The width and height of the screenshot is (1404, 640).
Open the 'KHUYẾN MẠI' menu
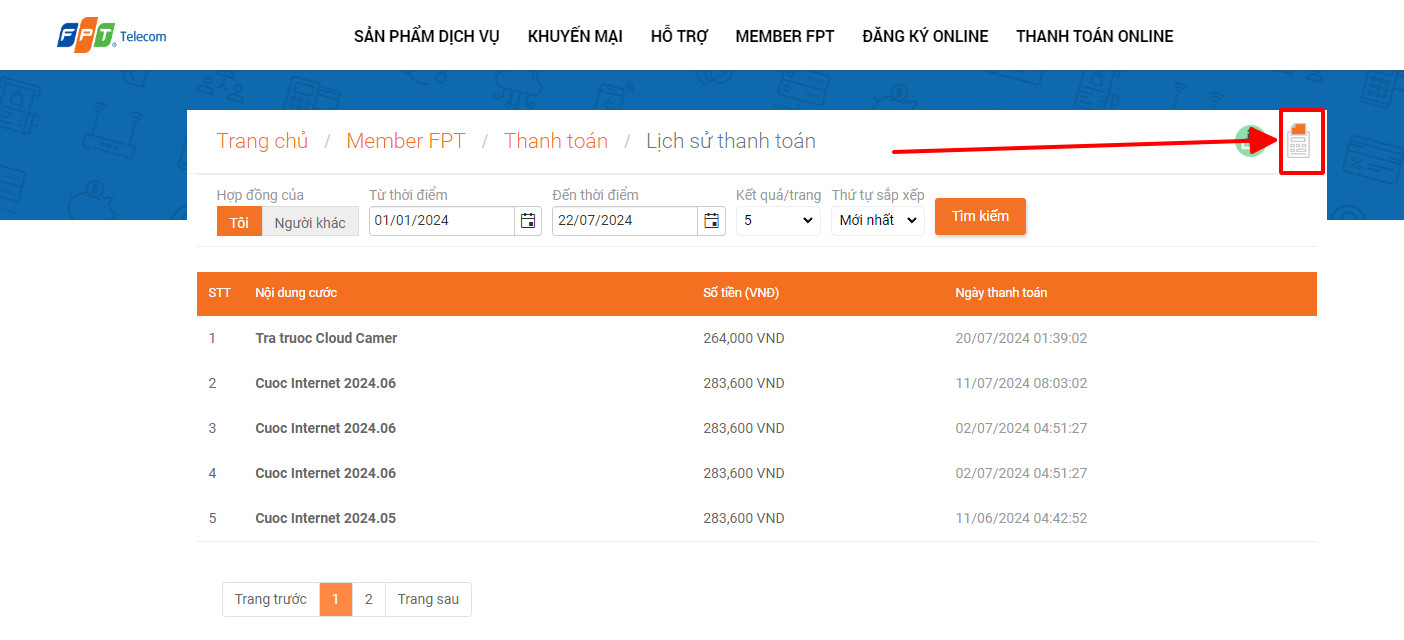click(x=575, y=36)
